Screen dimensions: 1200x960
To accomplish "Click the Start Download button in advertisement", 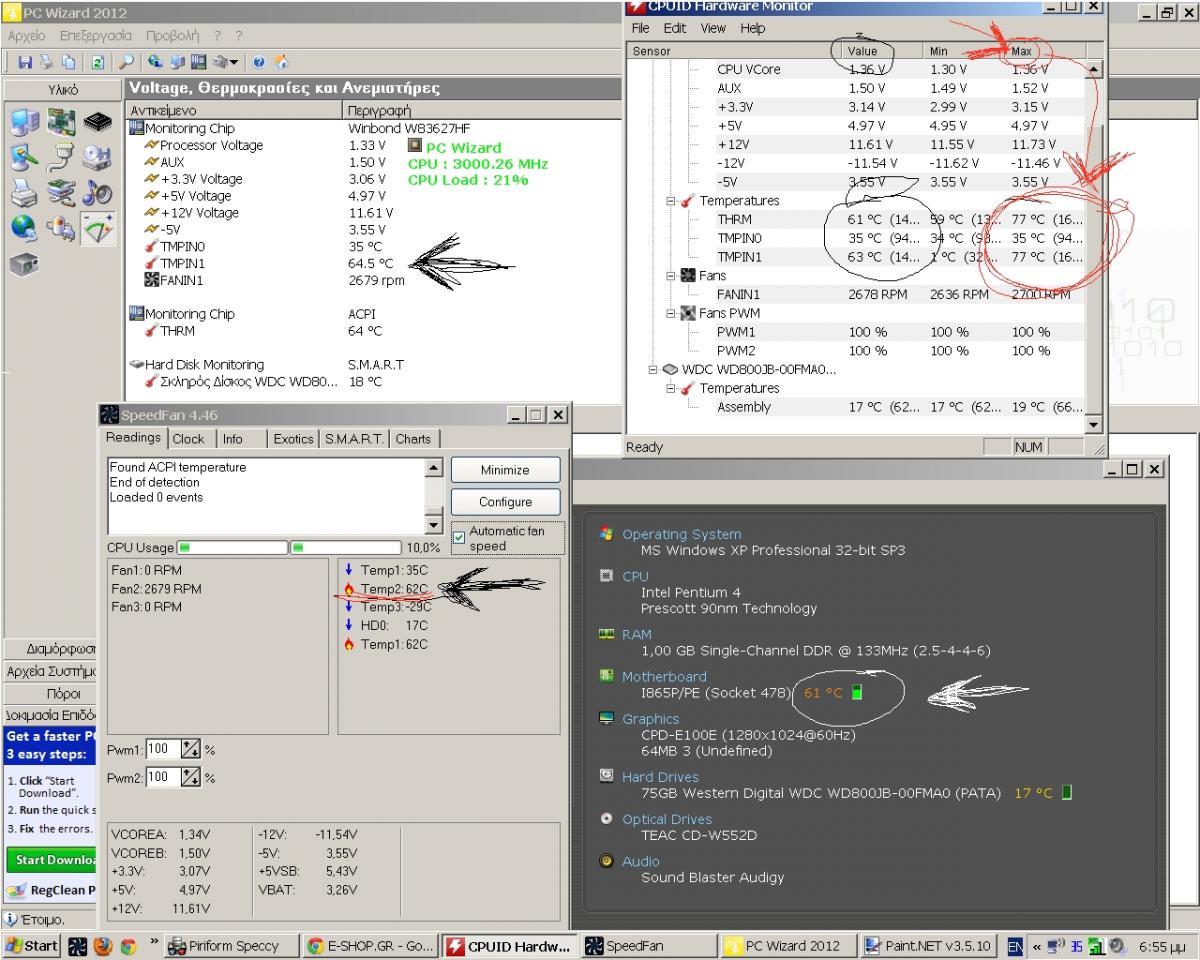I will click(52, 860).
